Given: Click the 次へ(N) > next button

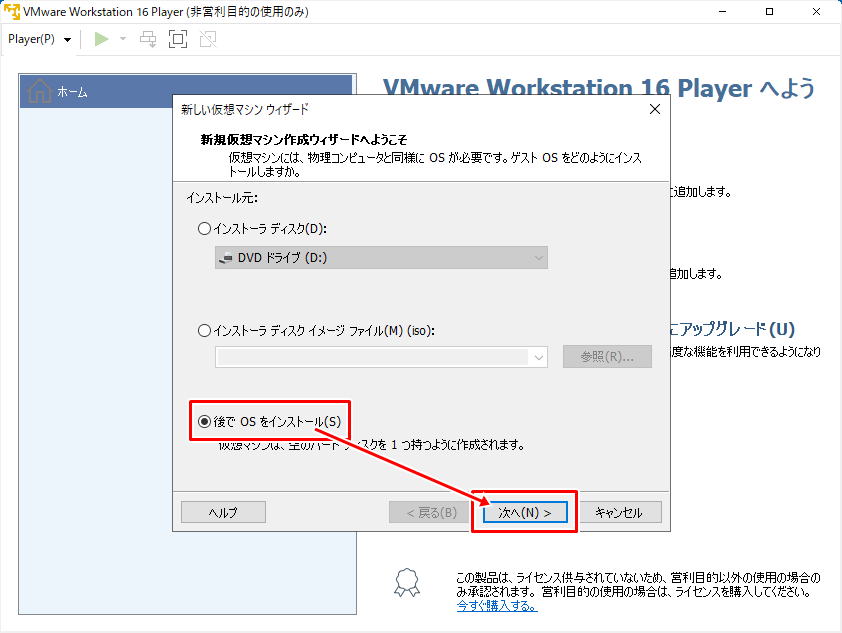Looking at the screenshot, I should click(x=525, y=512).
